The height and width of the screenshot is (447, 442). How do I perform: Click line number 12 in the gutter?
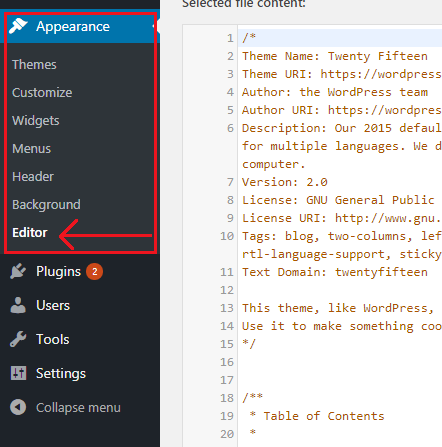227,290
